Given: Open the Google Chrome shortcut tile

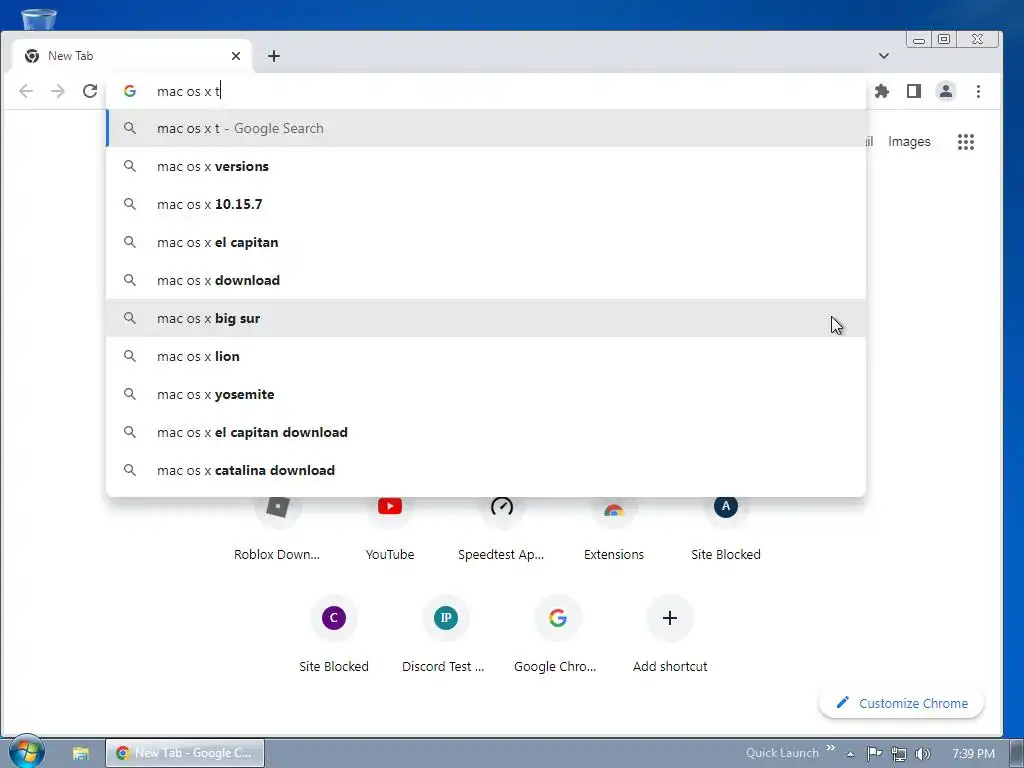Looking at the screenshot, I should pos(557,633).
